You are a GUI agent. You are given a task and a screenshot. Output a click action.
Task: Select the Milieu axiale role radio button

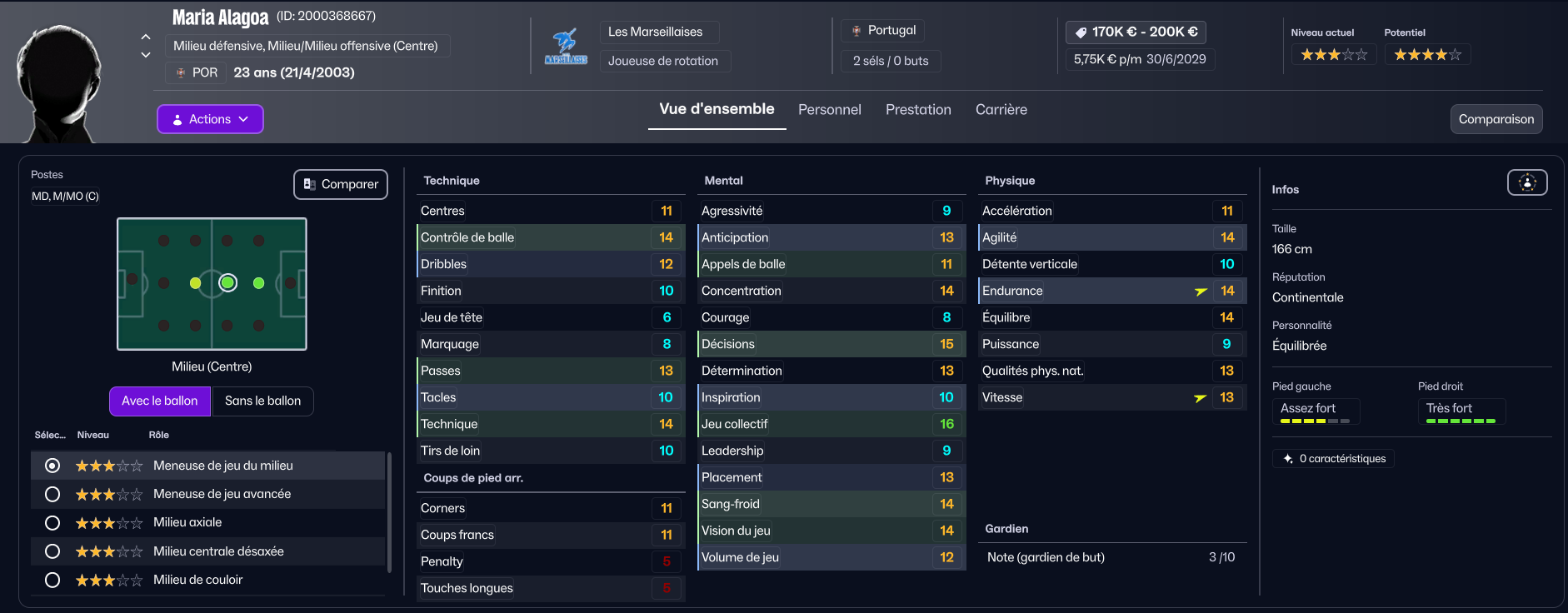[52, 523]
